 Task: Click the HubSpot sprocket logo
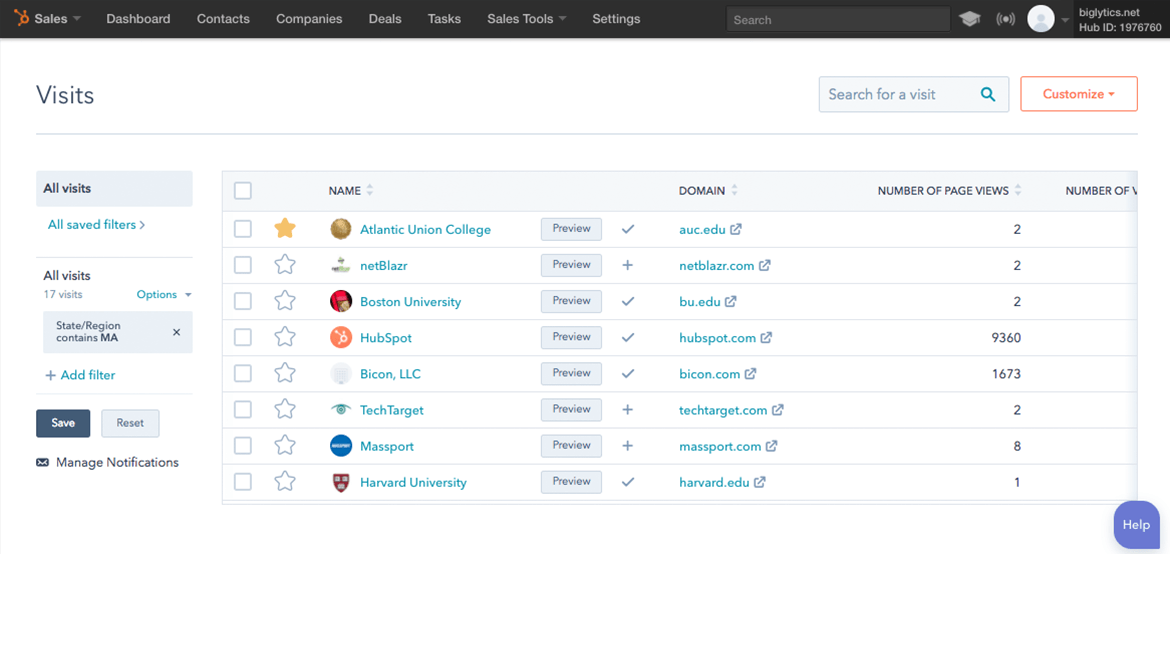coord(22,17)
